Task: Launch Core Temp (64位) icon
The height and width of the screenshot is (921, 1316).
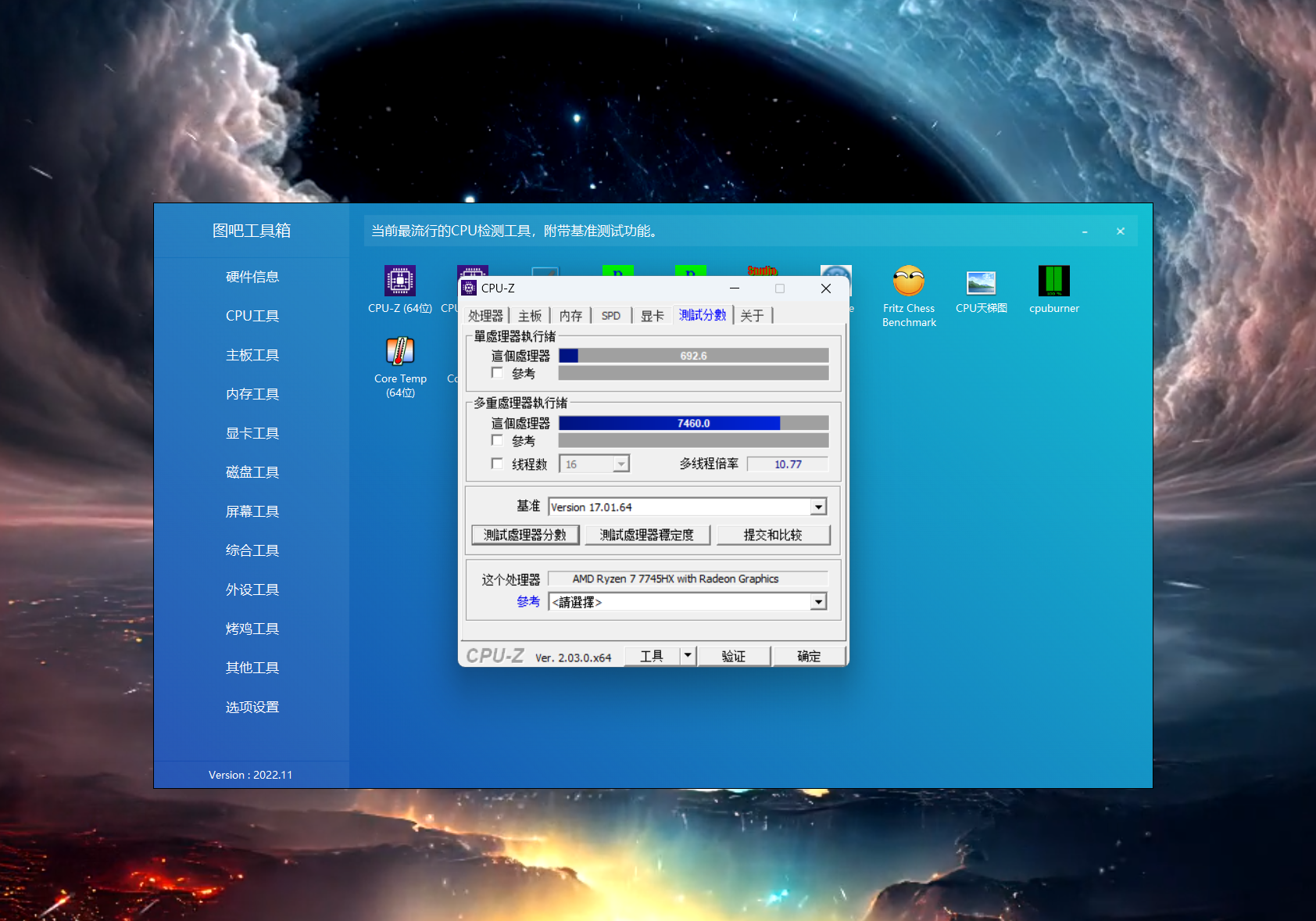Action: pyautogui.click(x=400, y=367)
